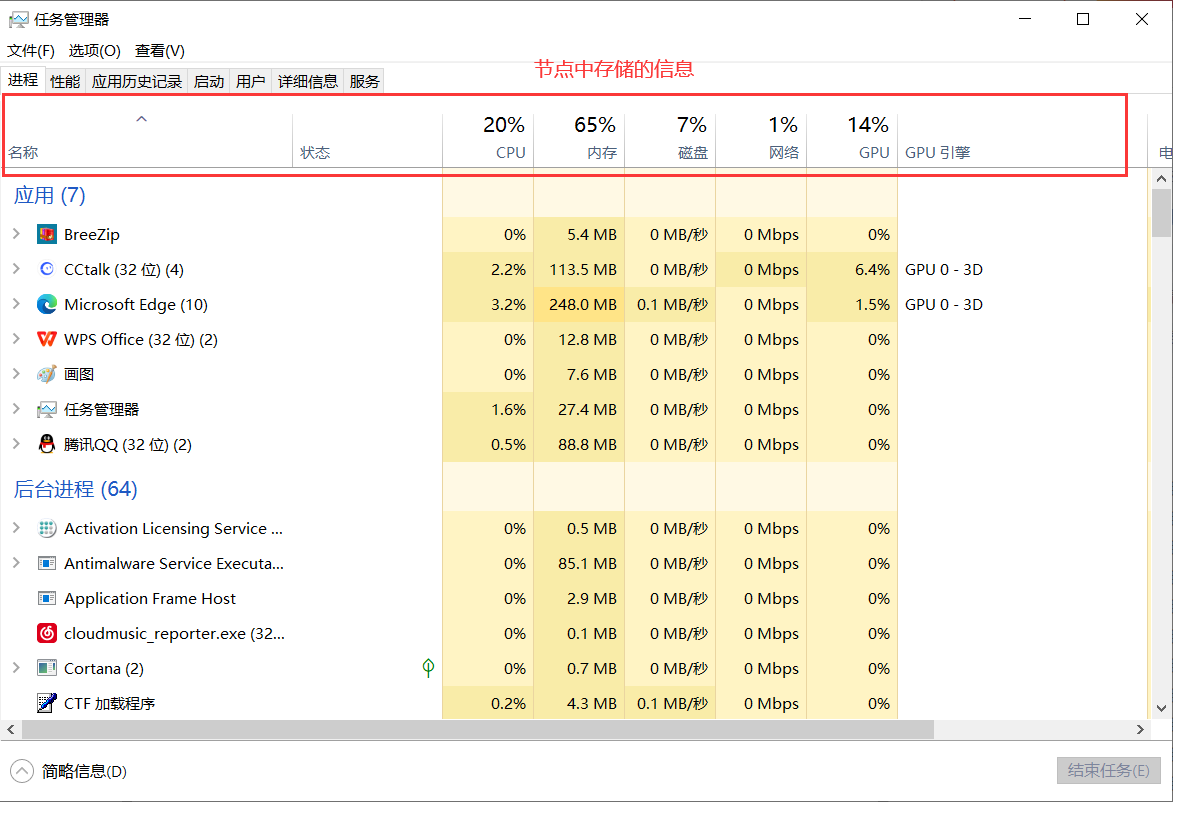The width and height of the screenshot is (1201, 821).
Task: Click the 任务管理器 process row icon
Action: tap(47, 410)
